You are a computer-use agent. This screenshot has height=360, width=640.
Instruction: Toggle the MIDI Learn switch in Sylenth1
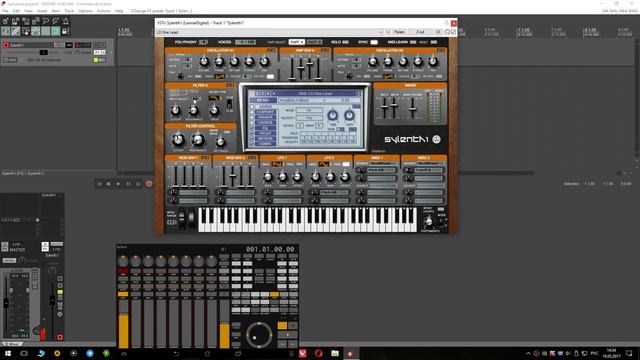(x=413, y=42)
